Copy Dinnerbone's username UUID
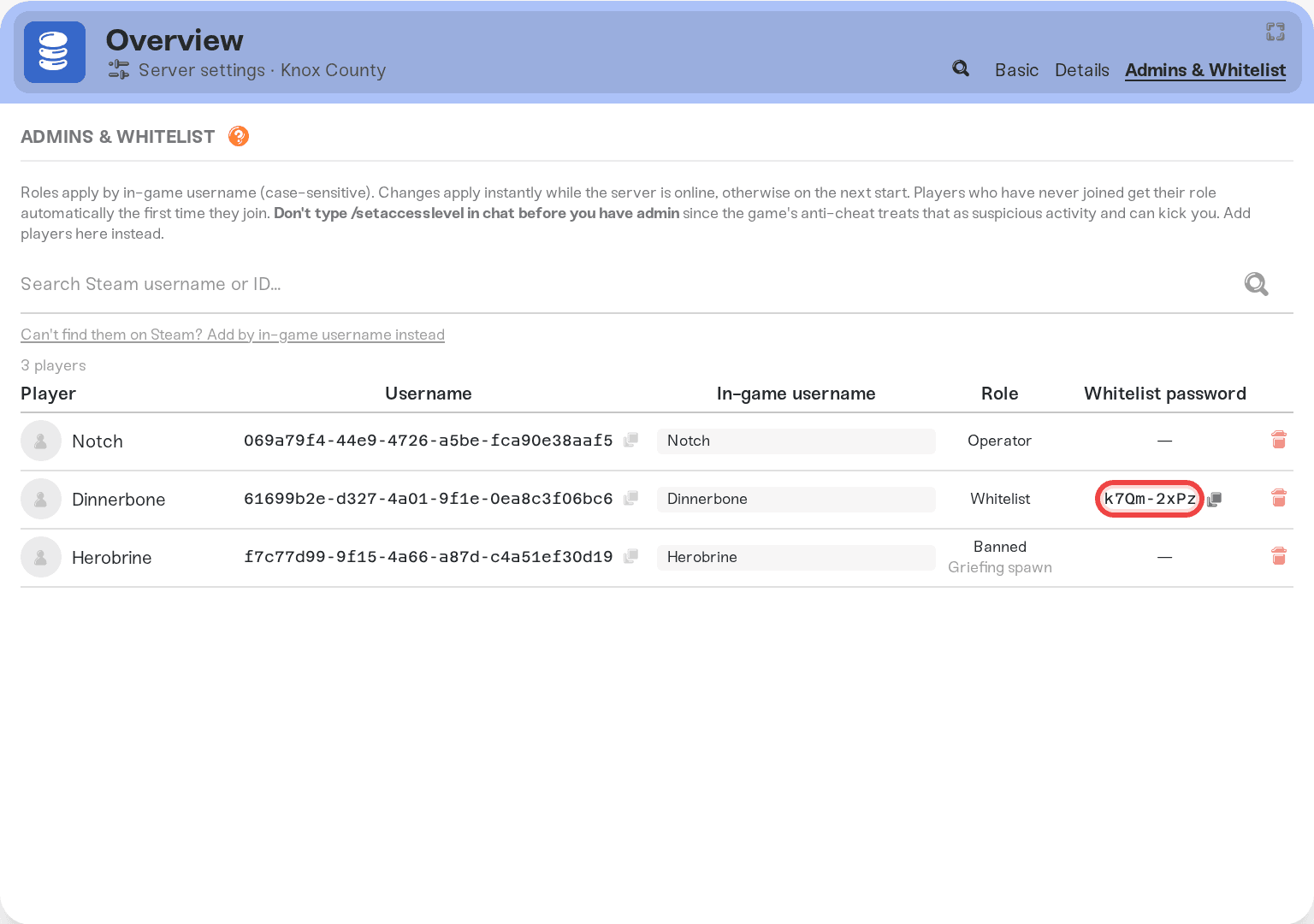Image resolution: width=1314 pixels, height=924 pixels. pos(631,498)
